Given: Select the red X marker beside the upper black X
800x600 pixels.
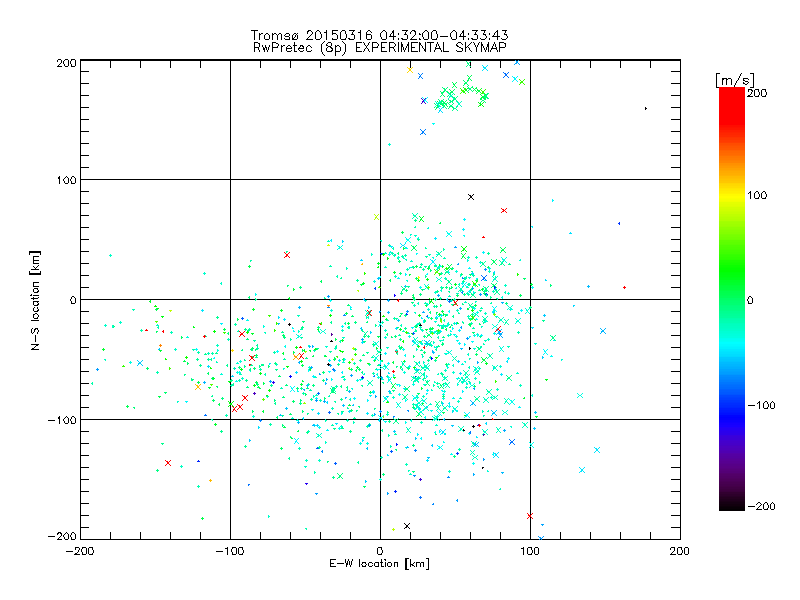Looking at the screenshot, I should (x=504, y=210).
